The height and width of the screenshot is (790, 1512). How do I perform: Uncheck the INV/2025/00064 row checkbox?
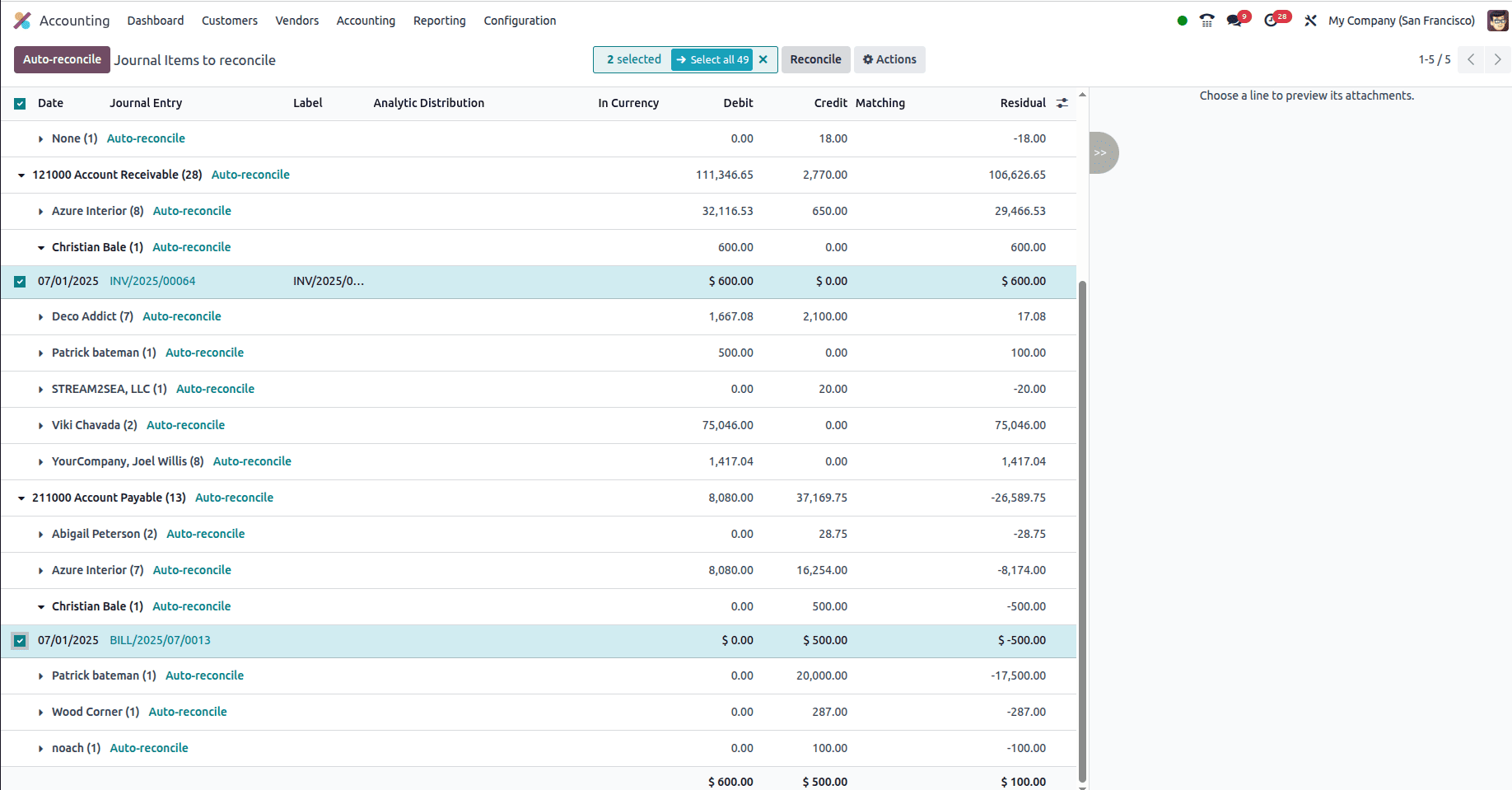(20, 282)
